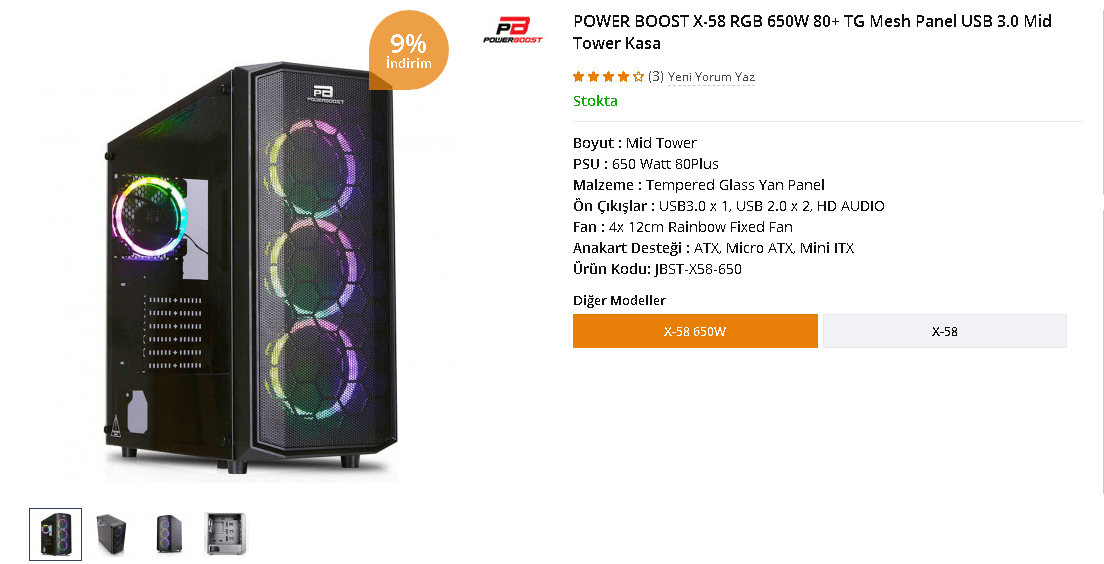Click the Yeni Yorum Yaz link
Image resolution: width=1104 pixels, height=564 pixels.
click(711, 77)
